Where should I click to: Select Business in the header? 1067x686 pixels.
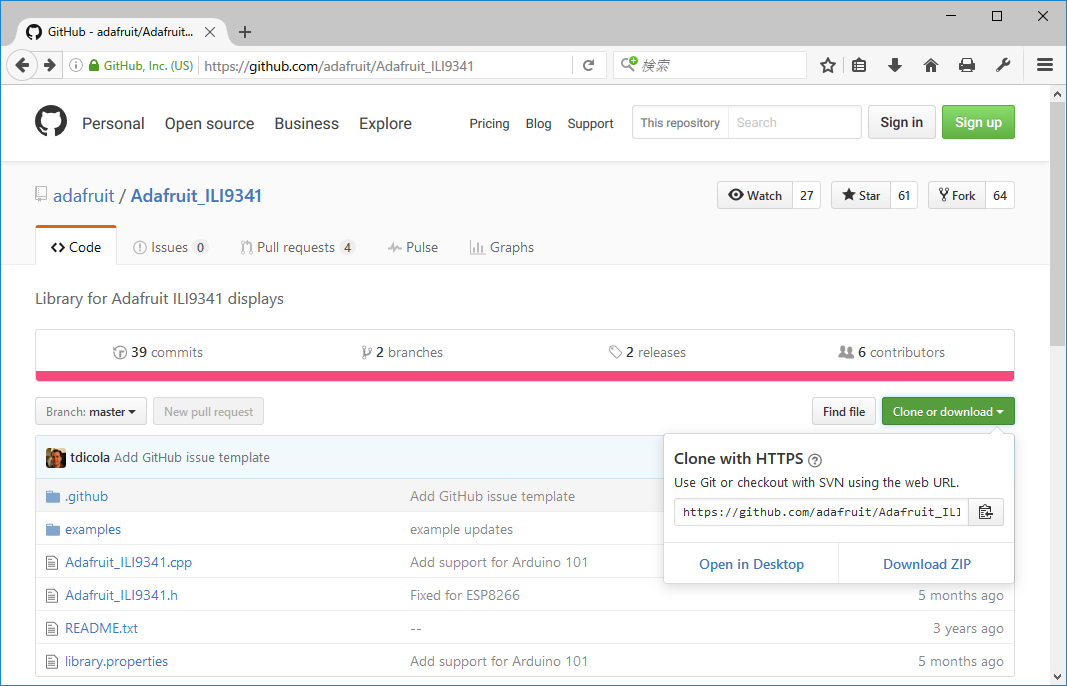(x=306, y=123)
